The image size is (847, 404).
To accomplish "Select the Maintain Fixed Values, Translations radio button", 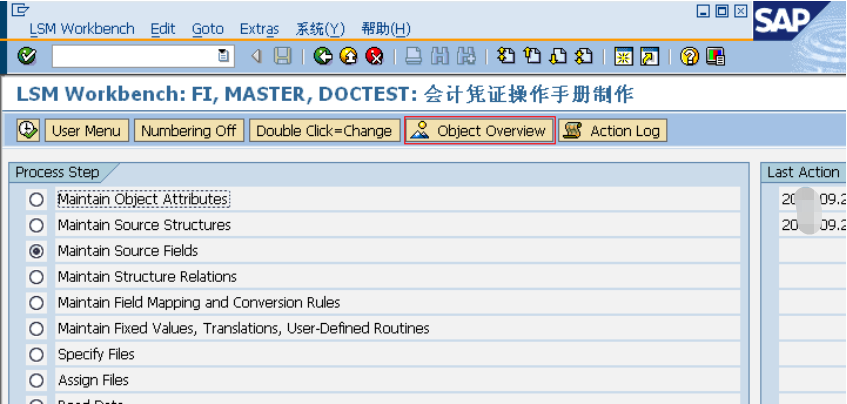I will tap(36, 329).
